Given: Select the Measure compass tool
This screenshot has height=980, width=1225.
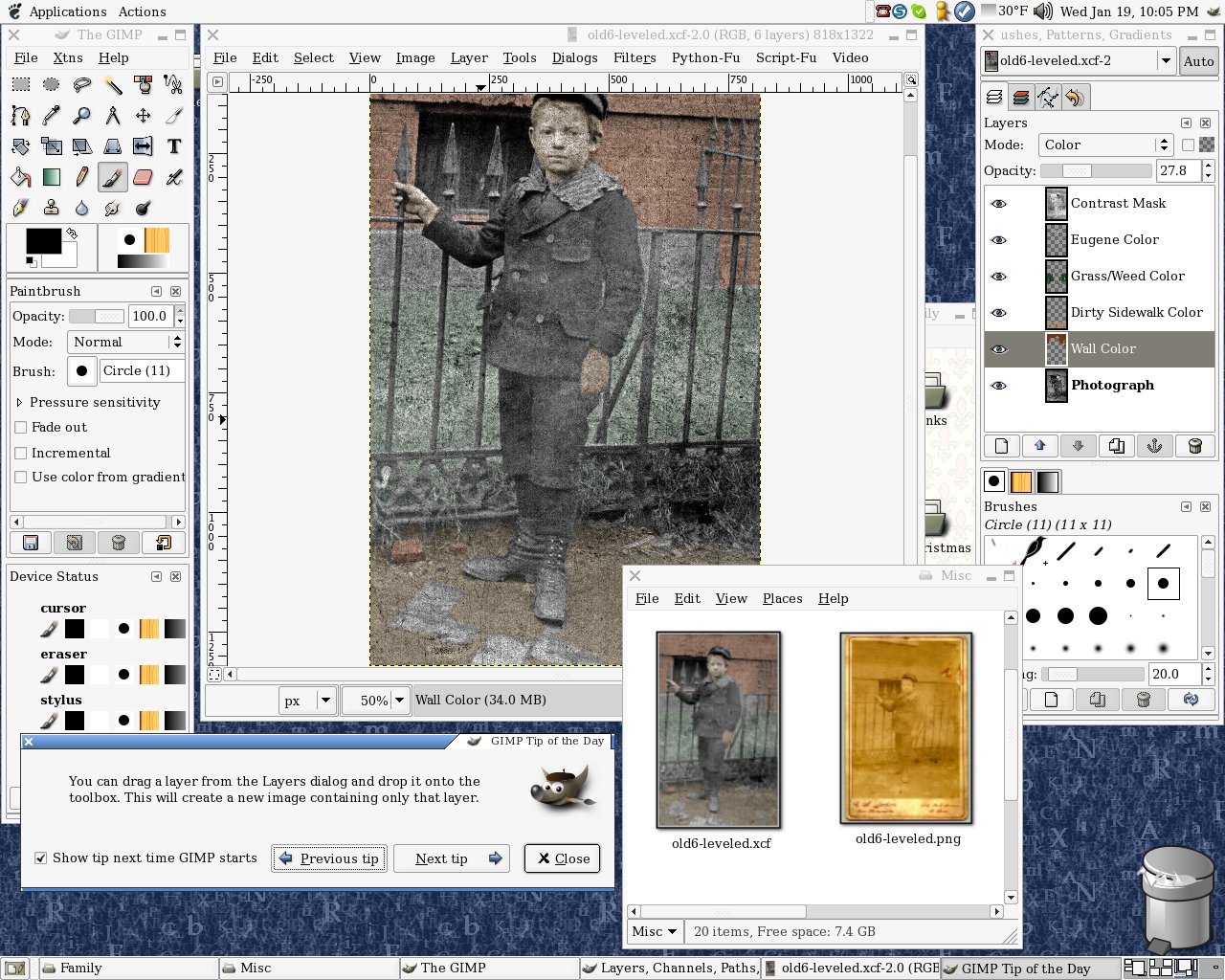Looking at the screenshot, I should click(113, 116).
